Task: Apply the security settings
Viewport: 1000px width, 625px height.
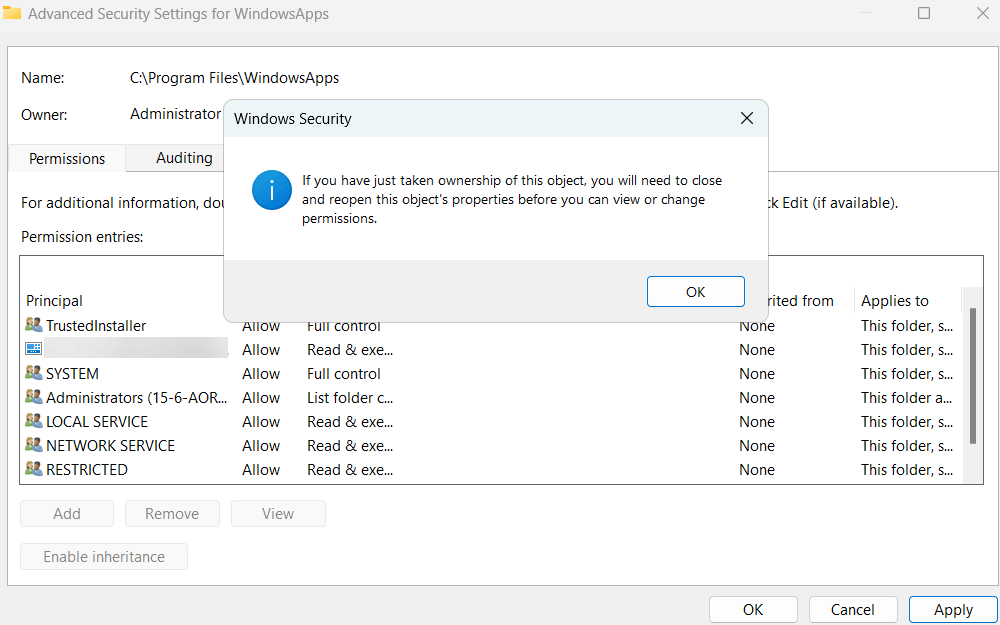Action: point(953,610)
